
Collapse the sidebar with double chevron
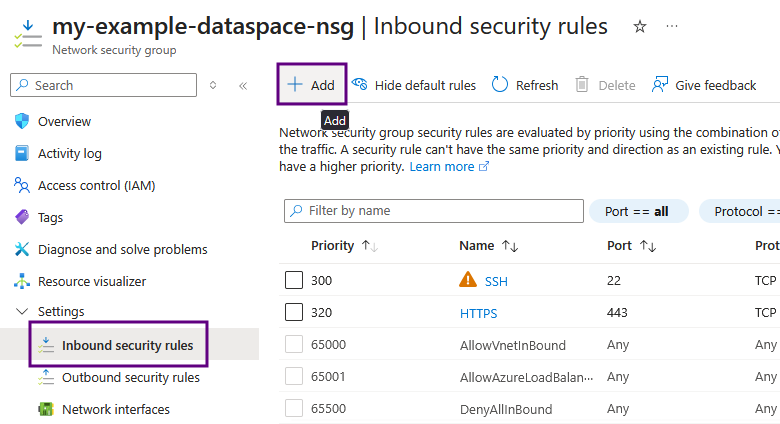pyautogui.click(x=243, y=86)
